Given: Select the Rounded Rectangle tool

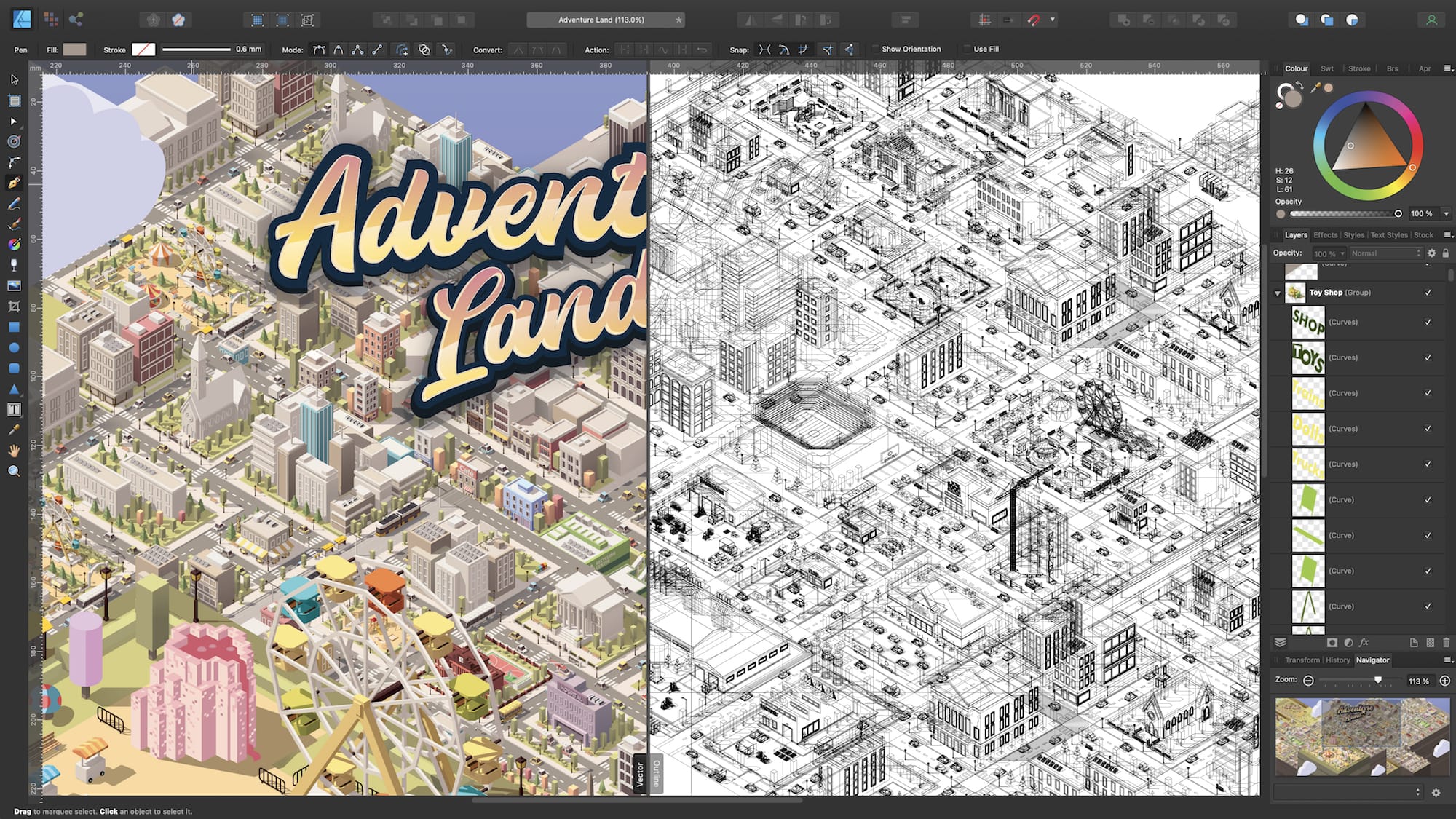Looking at the screenshot, I should click(14, 368).
